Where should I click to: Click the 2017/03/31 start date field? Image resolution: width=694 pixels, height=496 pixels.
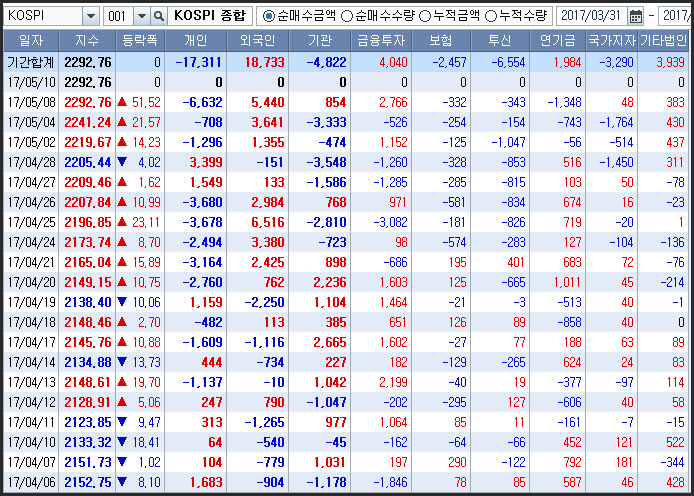591,16
